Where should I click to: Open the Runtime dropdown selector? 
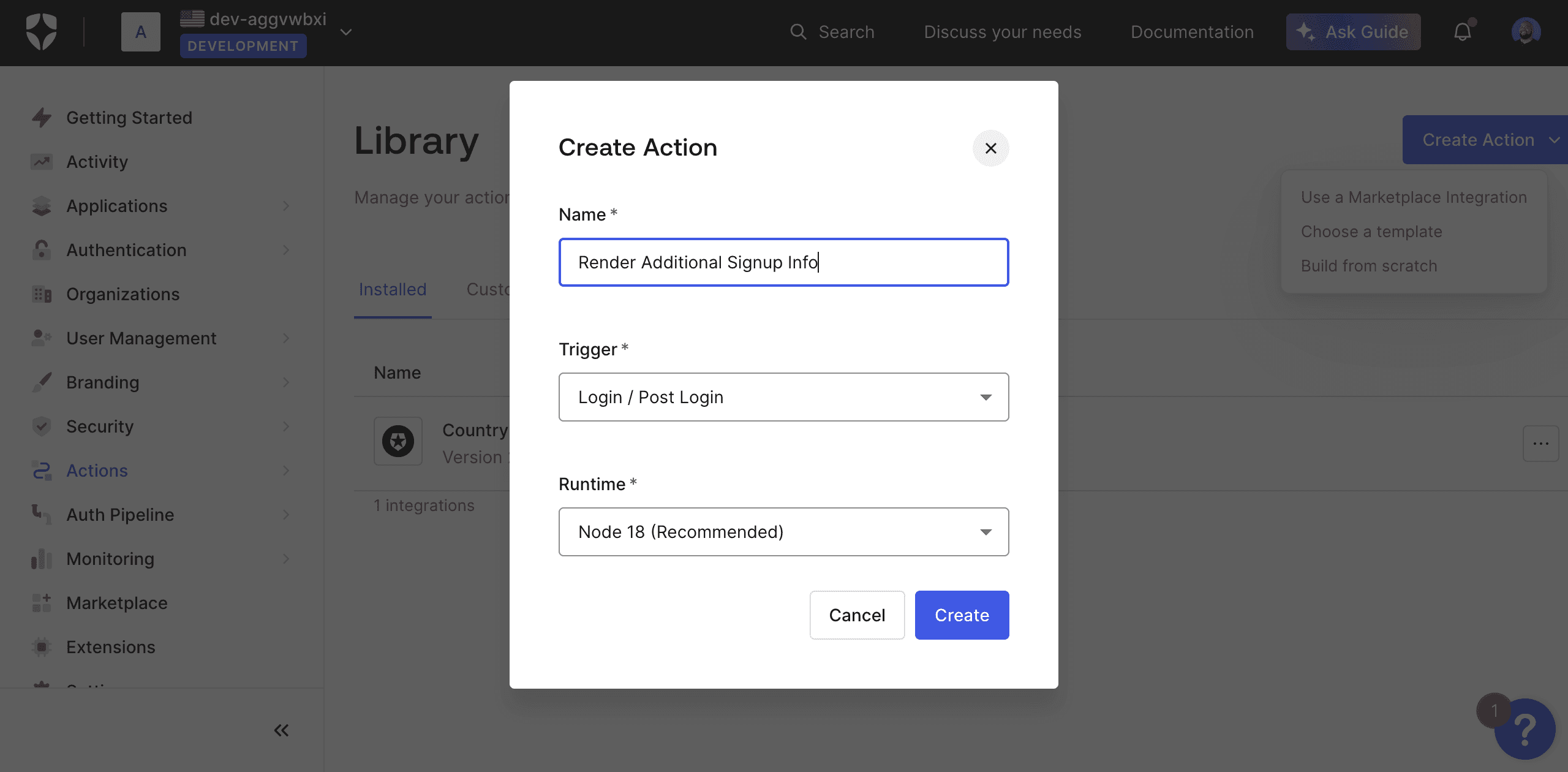[784, 531]
